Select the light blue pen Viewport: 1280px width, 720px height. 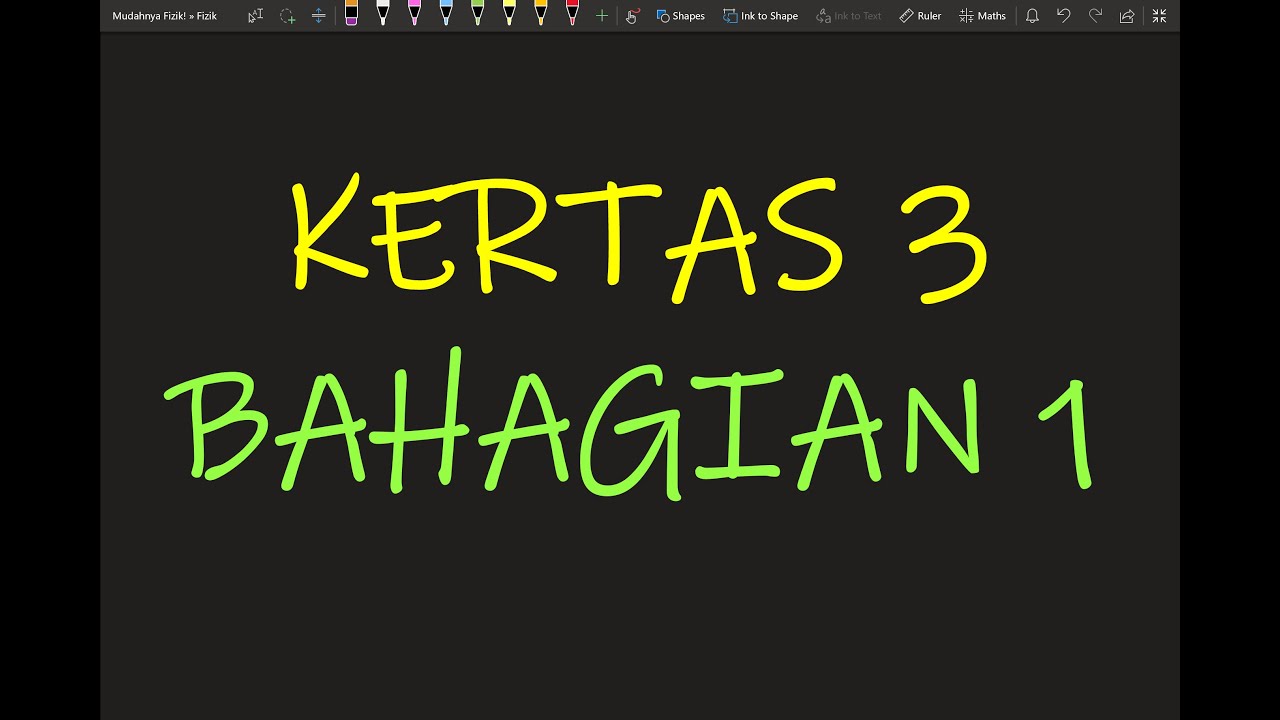tap(446, 14)
